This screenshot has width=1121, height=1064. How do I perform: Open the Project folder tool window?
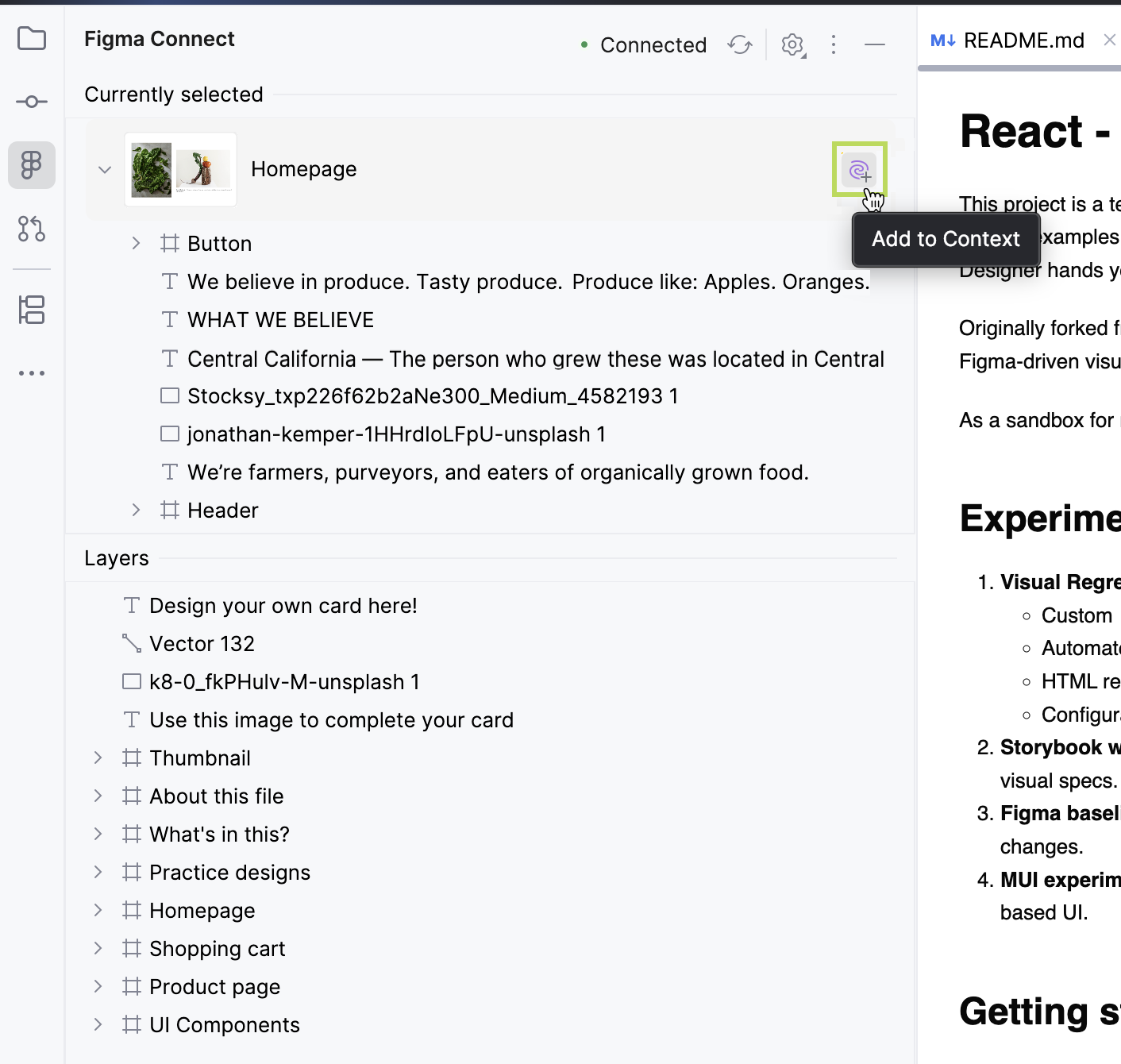click(32, 38)
